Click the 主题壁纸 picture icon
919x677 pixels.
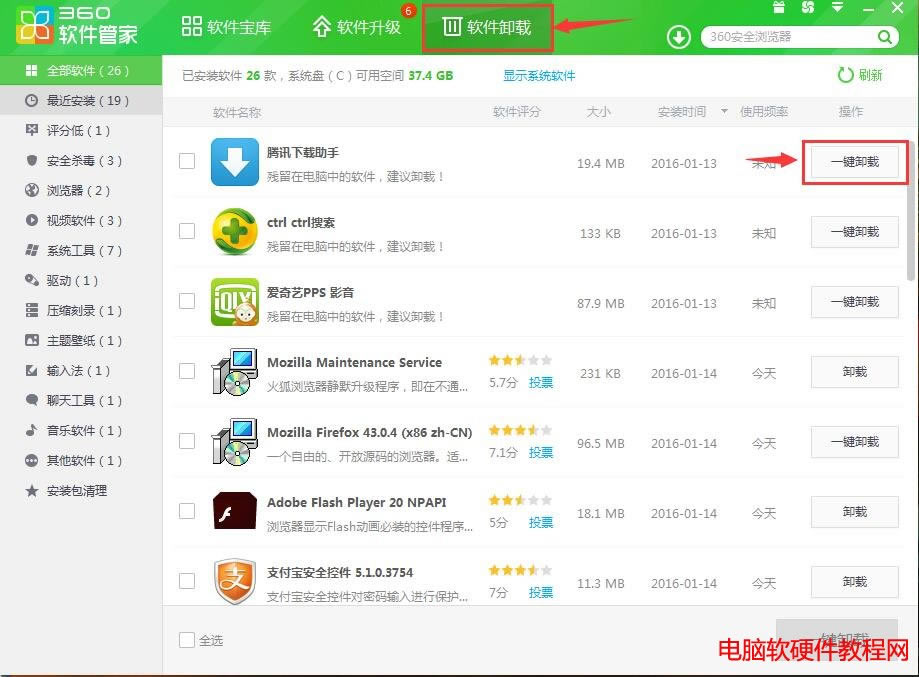32,340
